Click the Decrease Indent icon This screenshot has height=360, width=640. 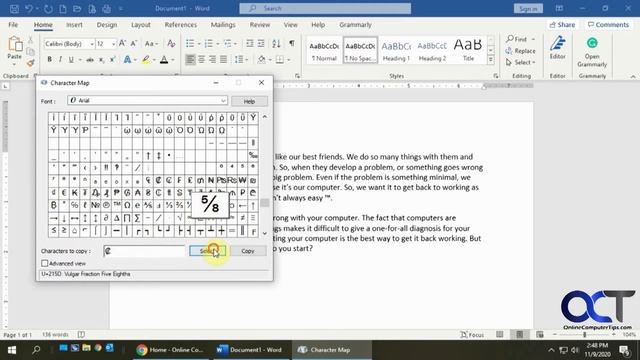[x=250, y=43]
